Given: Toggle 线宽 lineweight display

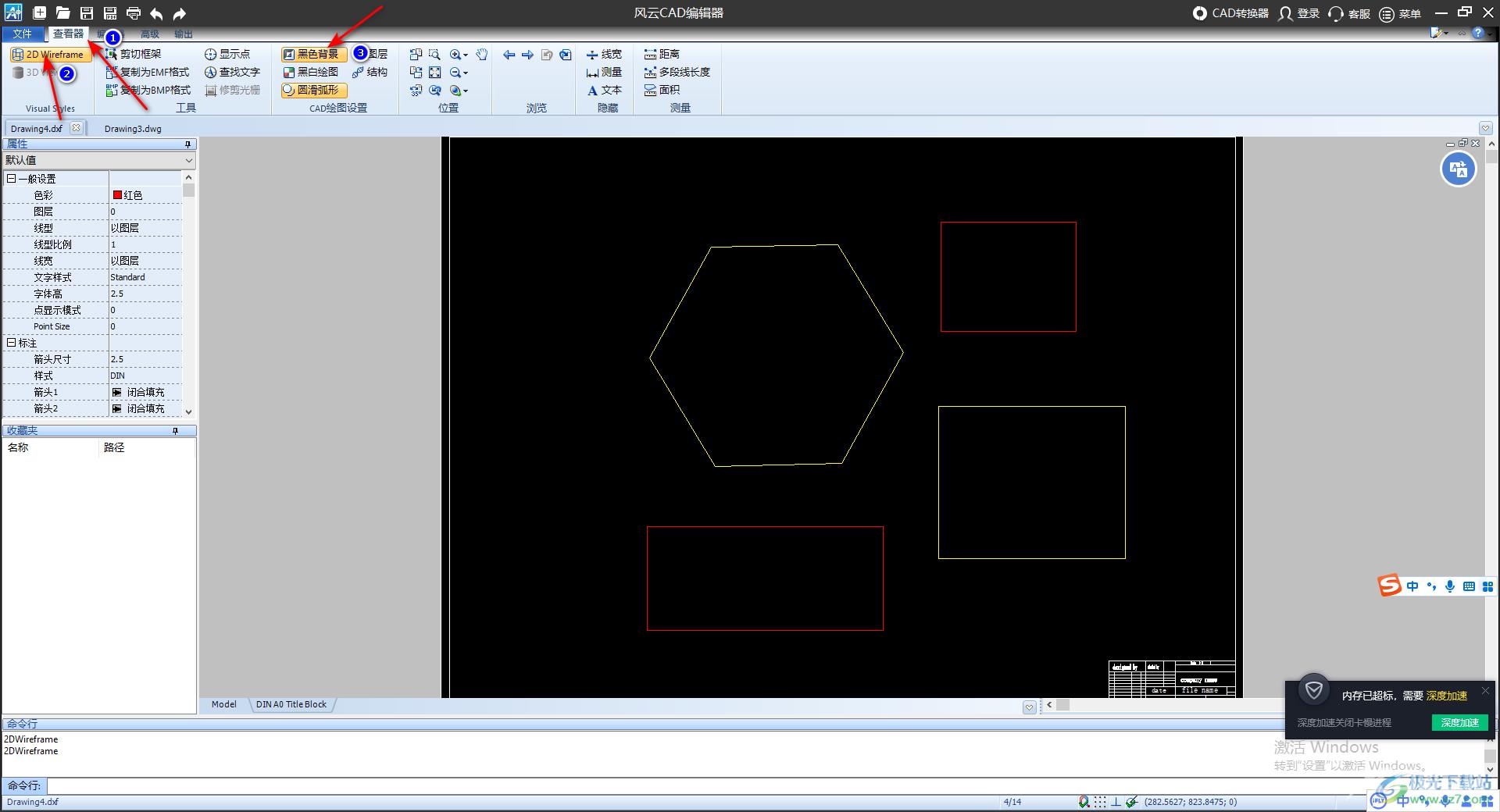Looking at the screenshot, I should point(604,54).
